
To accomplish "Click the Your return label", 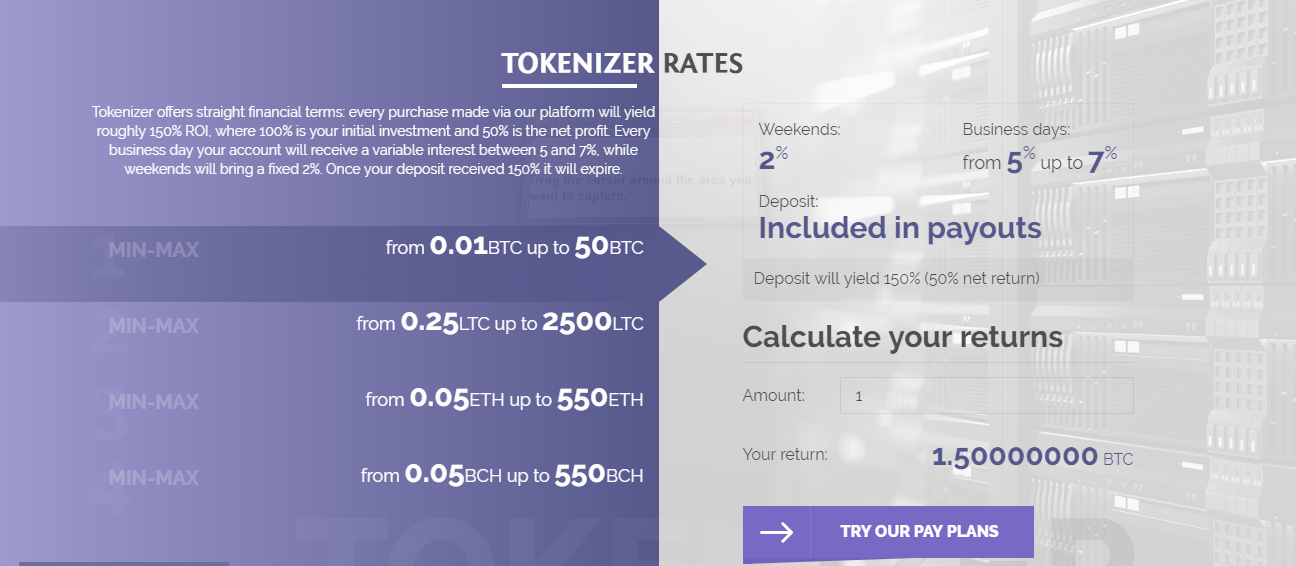I will (x=785, y=455).
